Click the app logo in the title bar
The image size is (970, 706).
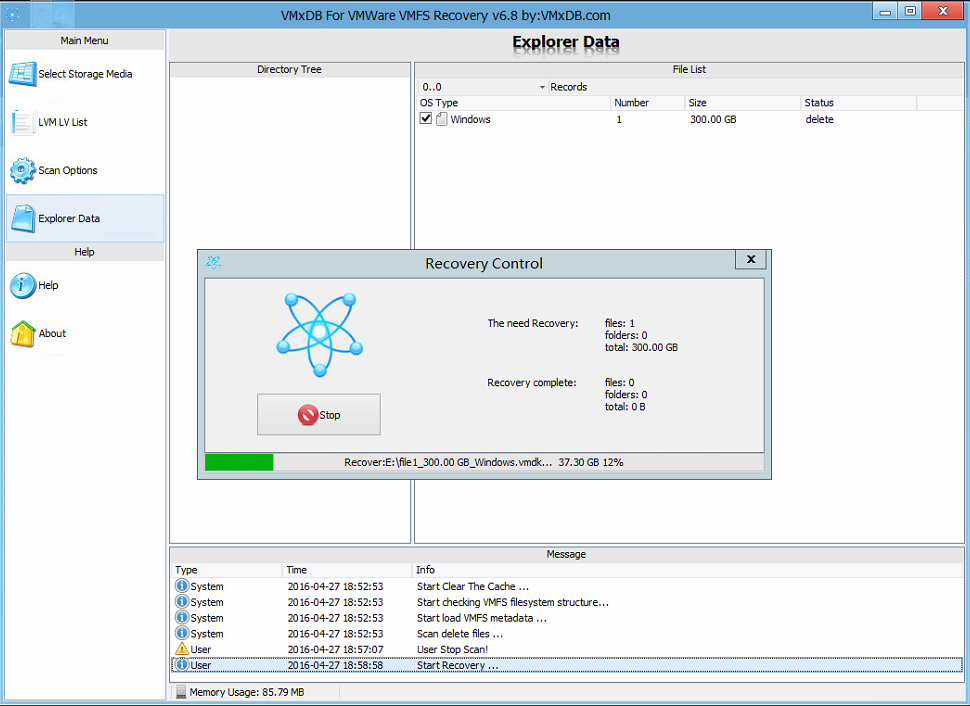(13, 15)
